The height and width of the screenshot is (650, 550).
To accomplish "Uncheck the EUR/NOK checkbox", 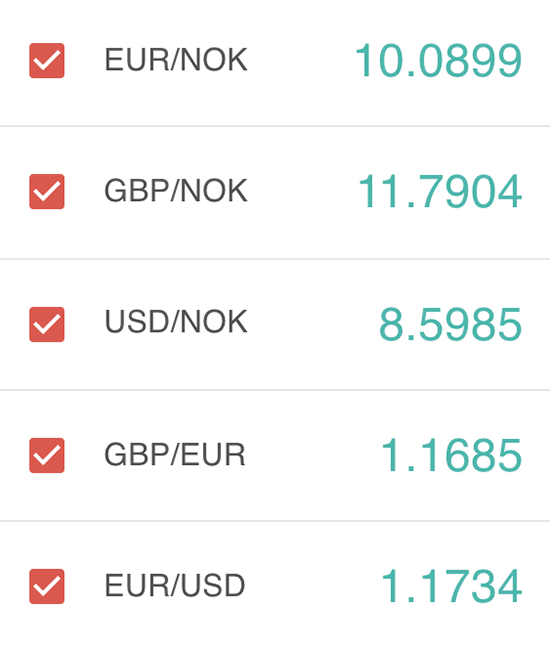I will point(47,61).
